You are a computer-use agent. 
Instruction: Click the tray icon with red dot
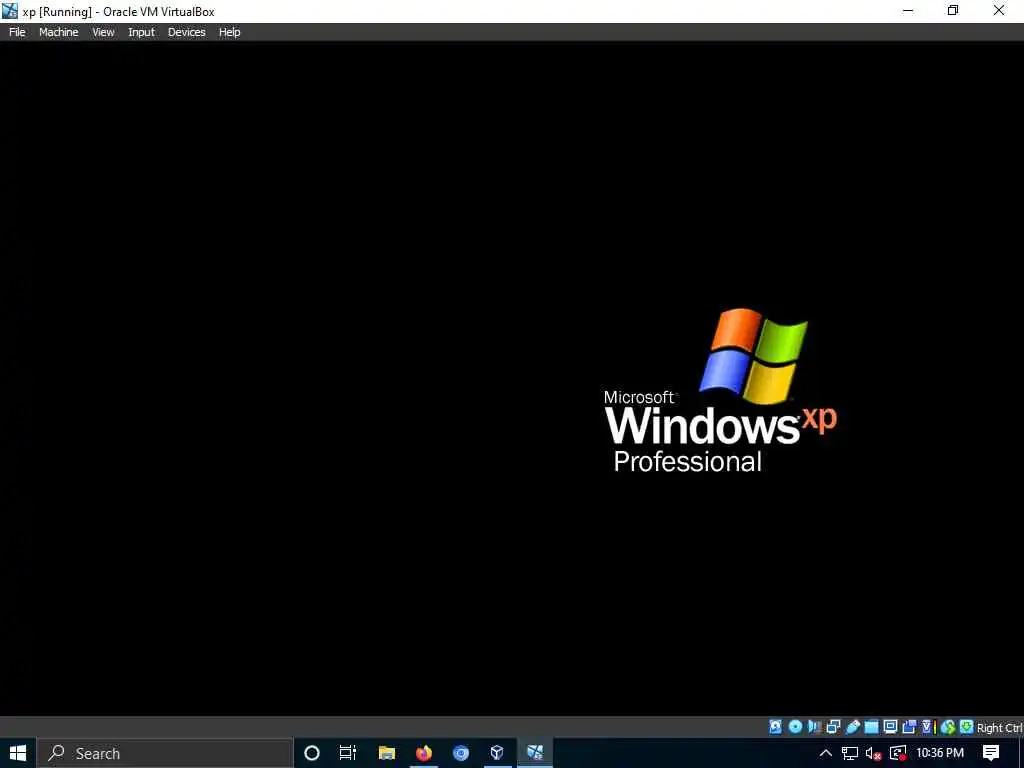coord(898,753)
